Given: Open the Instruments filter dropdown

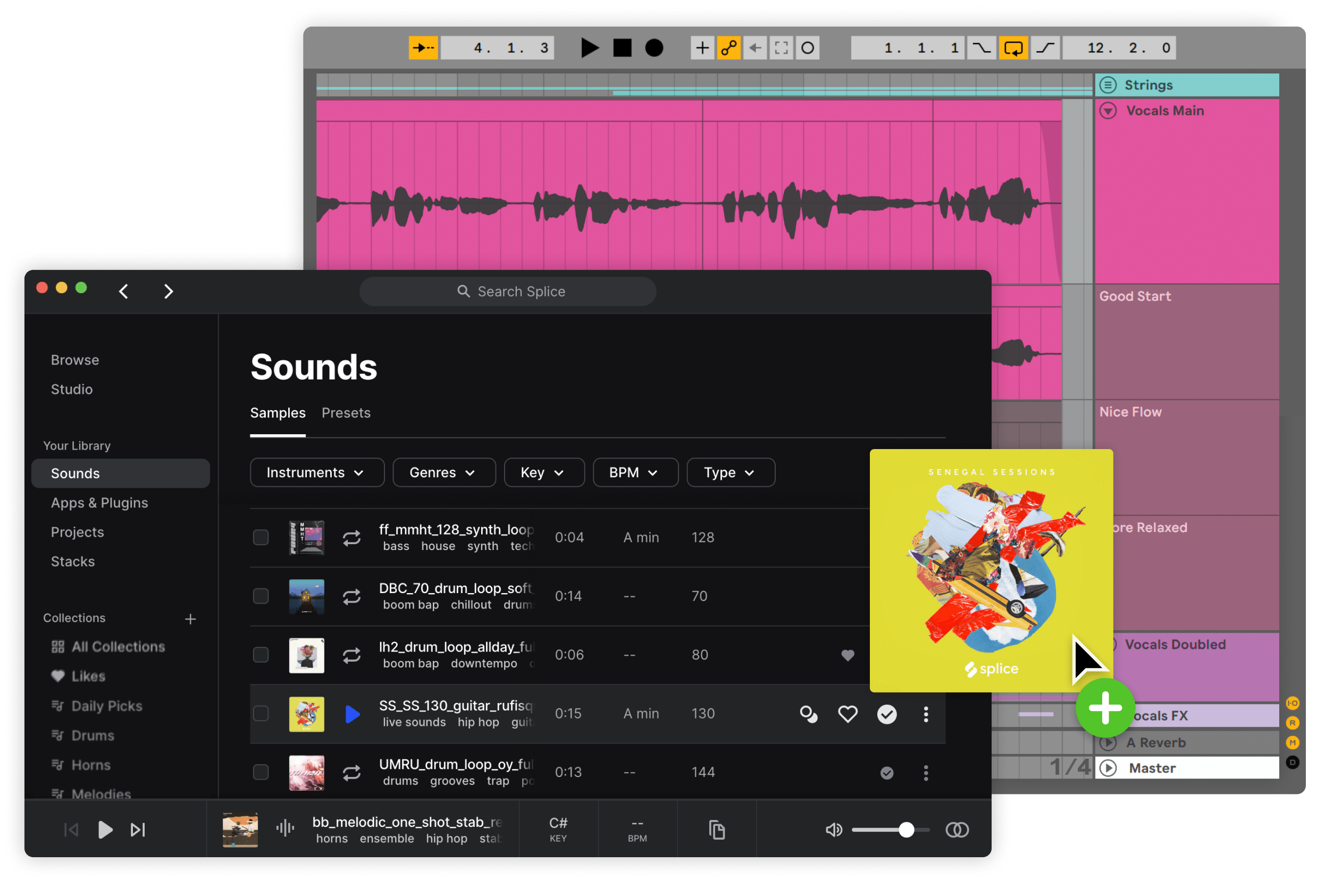Looking at the screenshot, I should (x=317, y=472).
